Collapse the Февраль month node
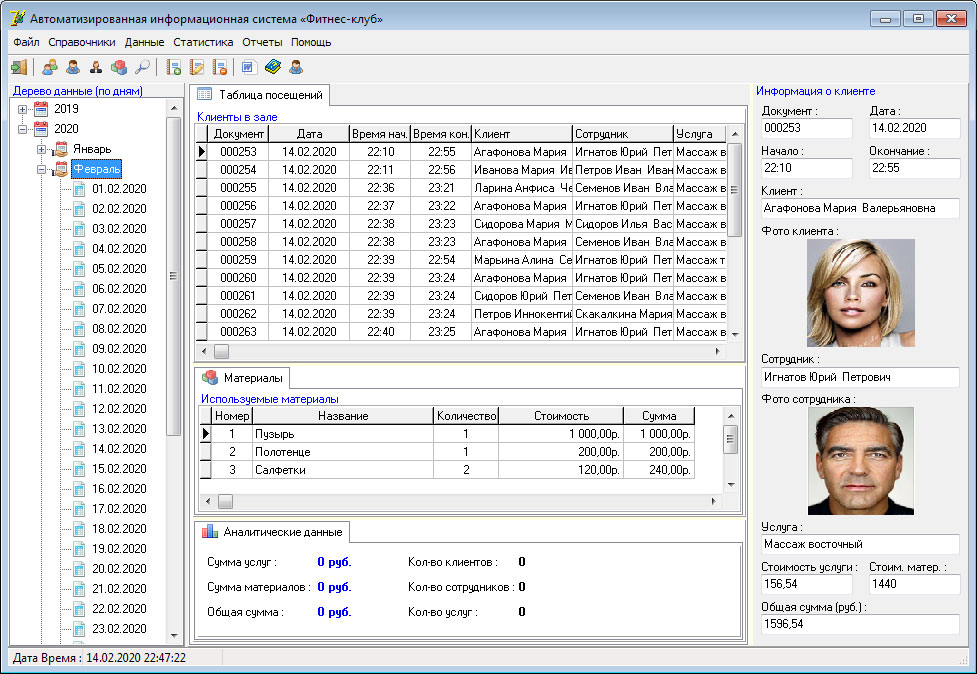 (42, 169)
